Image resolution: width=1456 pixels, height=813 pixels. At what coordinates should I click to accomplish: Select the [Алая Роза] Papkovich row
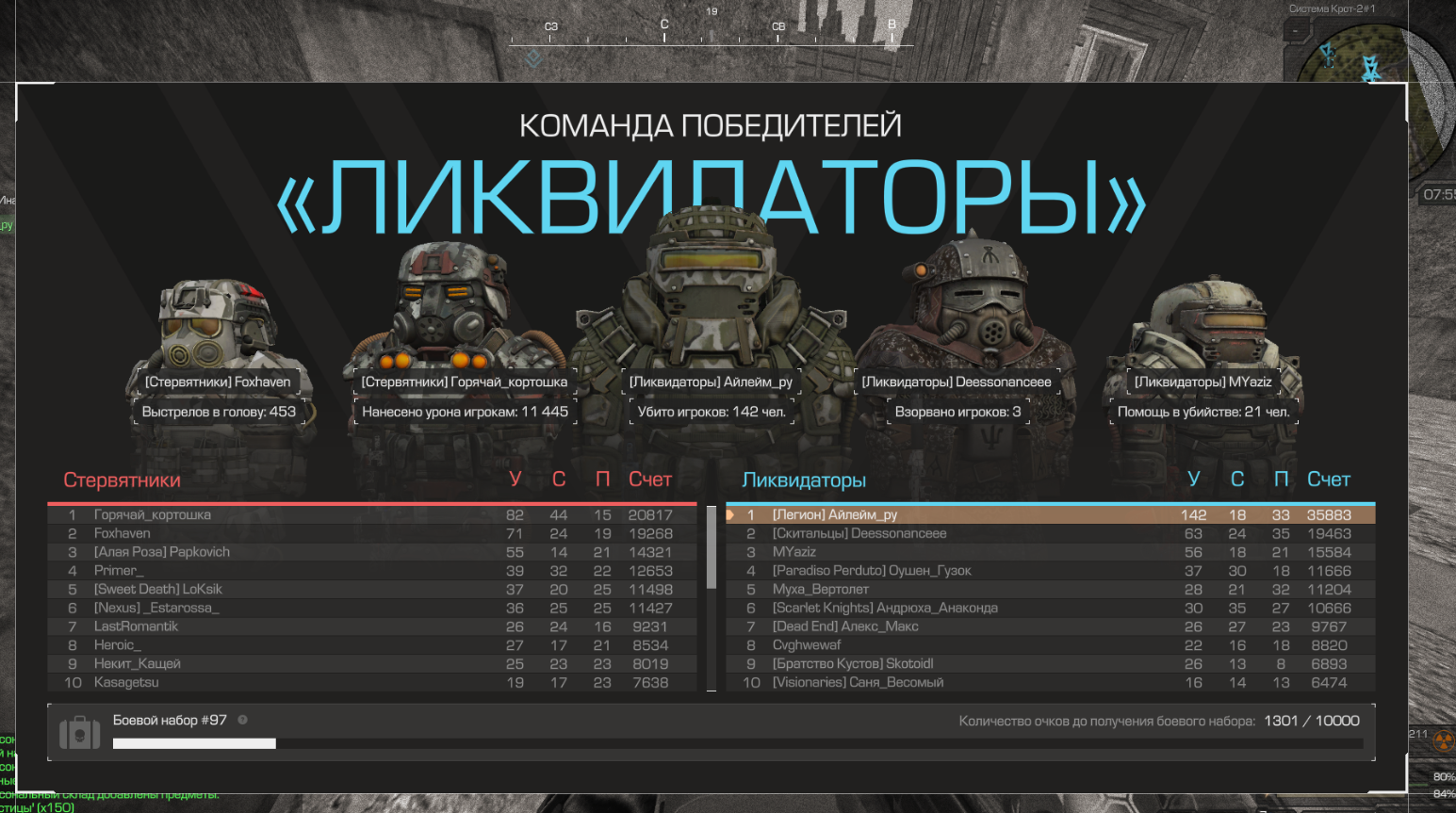click(x=372, y=552)
